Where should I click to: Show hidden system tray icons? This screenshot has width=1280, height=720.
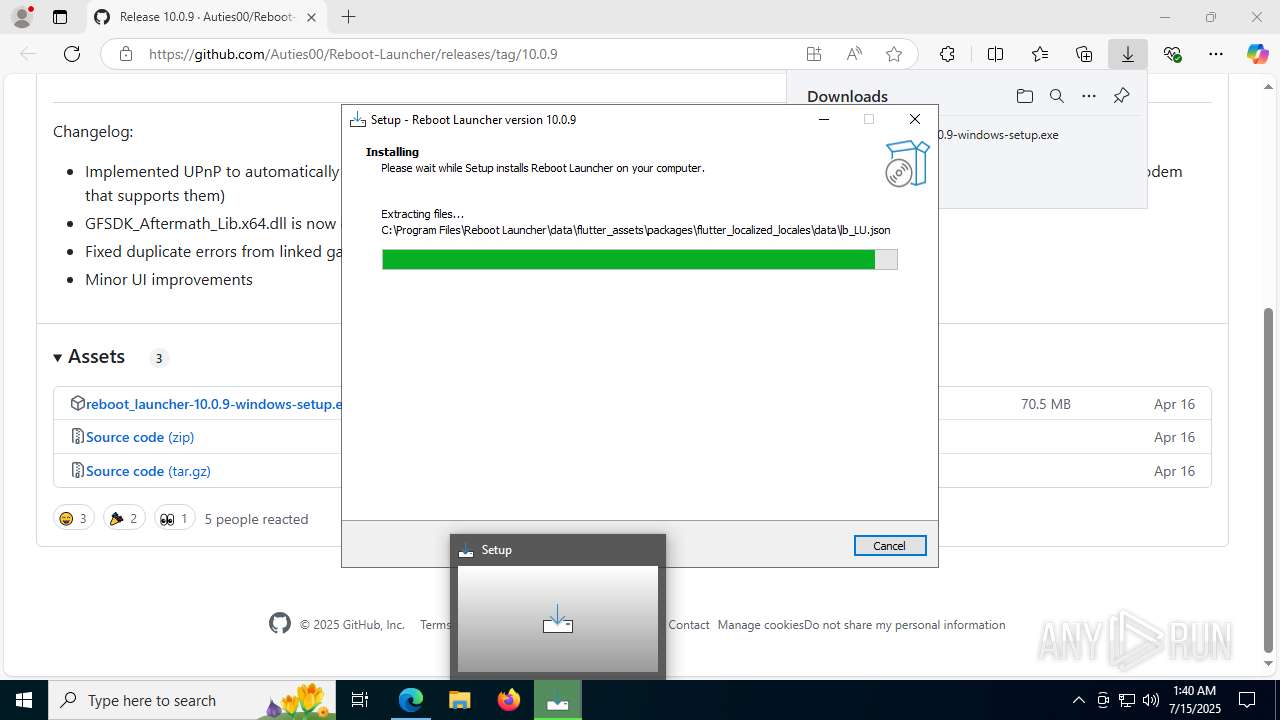pos(1078,700)
